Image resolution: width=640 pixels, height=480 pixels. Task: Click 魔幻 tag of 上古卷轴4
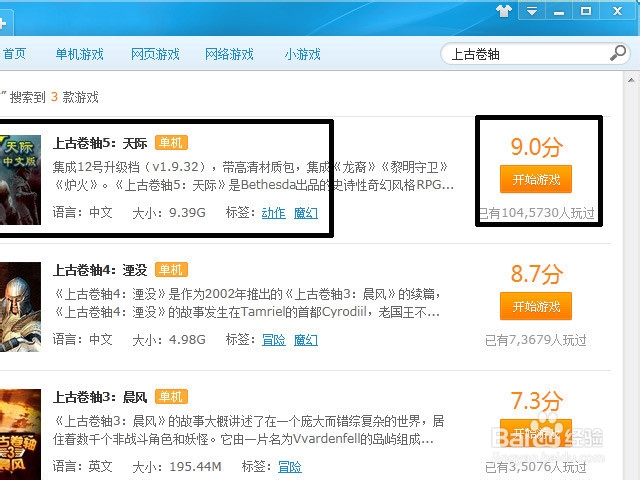(306, 340)
